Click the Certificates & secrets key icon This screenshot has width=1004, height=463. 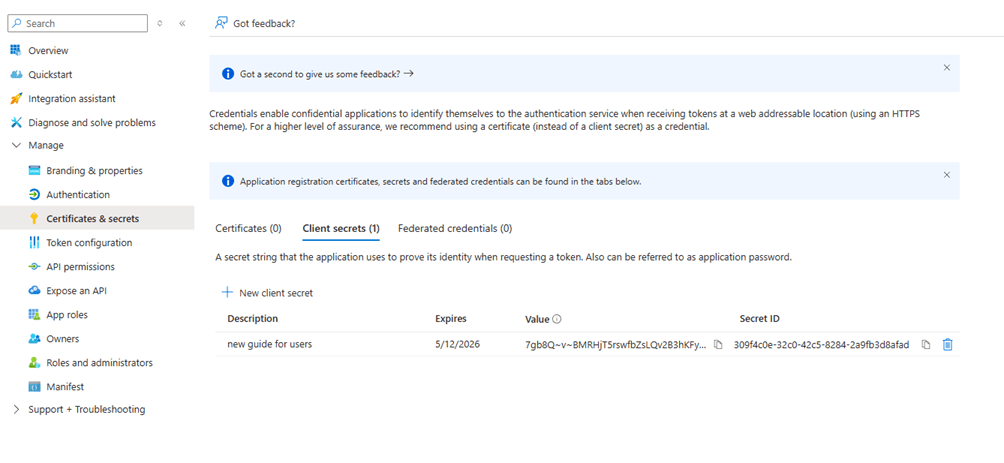coord(35,219)
